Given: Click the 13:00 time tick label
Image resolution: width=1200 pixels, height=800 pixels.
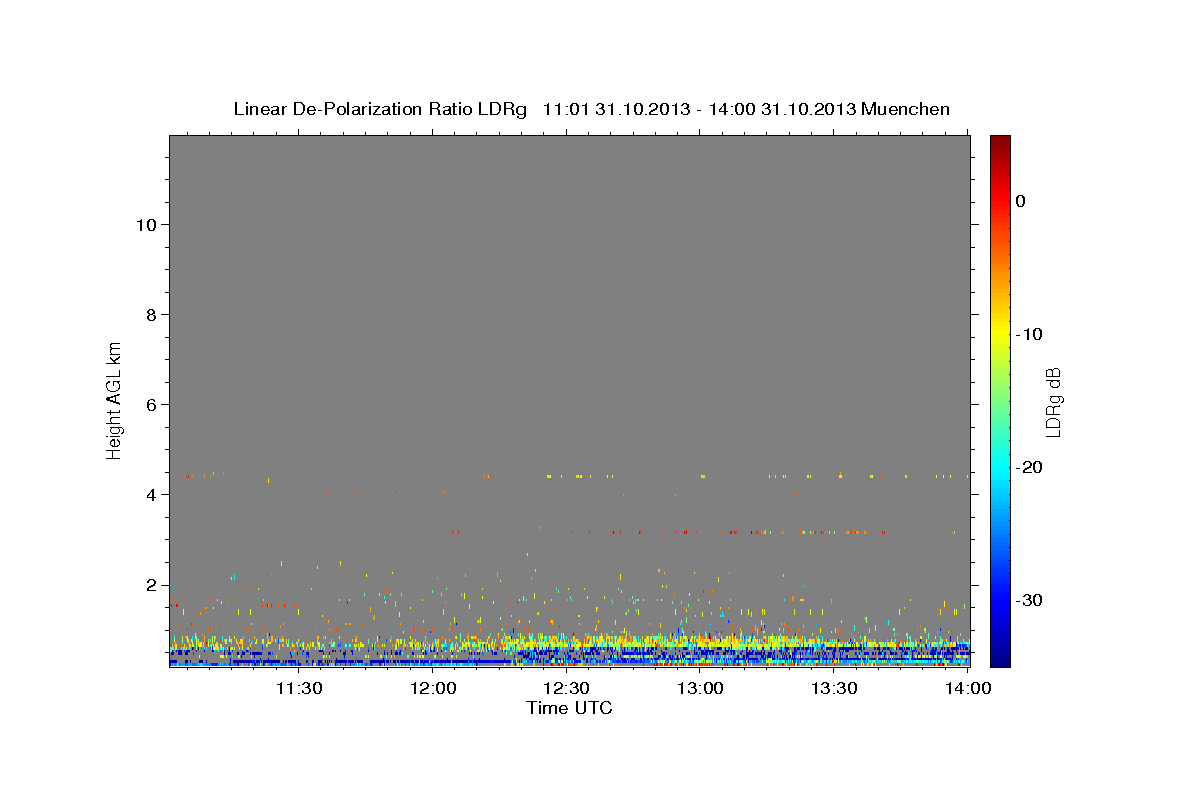Looking at the screenshot, I should coord(700,688).
